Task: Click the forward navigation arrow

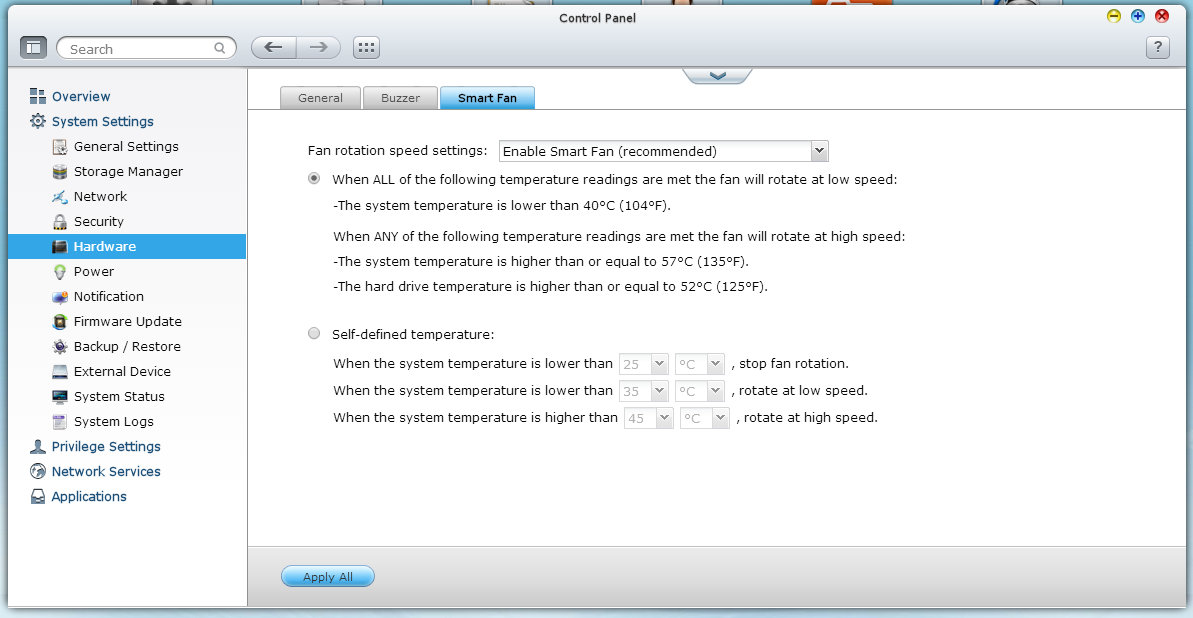Action: (x=318, y=48)
